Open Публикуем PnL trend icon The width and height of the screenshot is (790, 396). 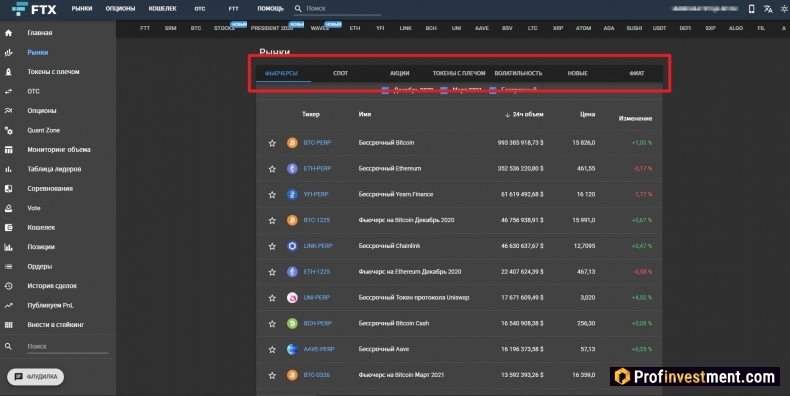(x=9, y=305)
